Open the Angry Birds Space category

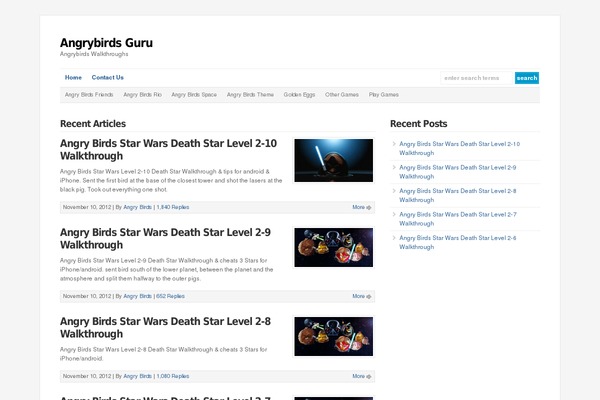(x=194, y=95)
